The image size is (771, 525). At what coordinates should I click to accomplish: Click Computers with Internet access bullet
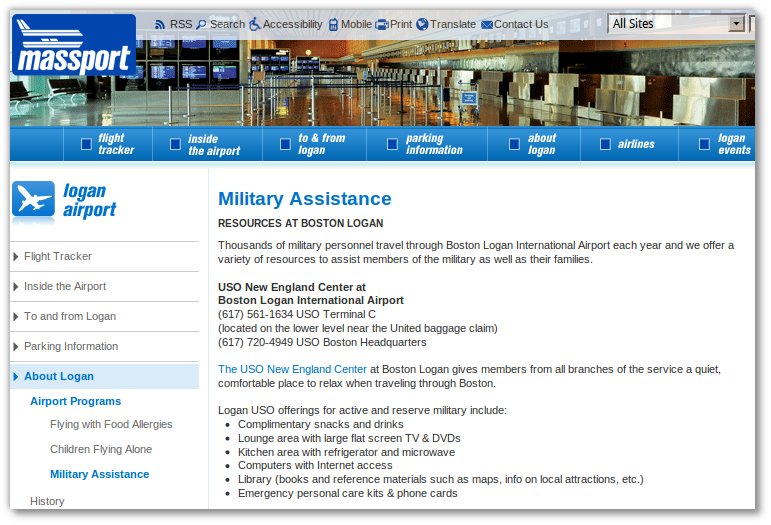coord(315,466)
